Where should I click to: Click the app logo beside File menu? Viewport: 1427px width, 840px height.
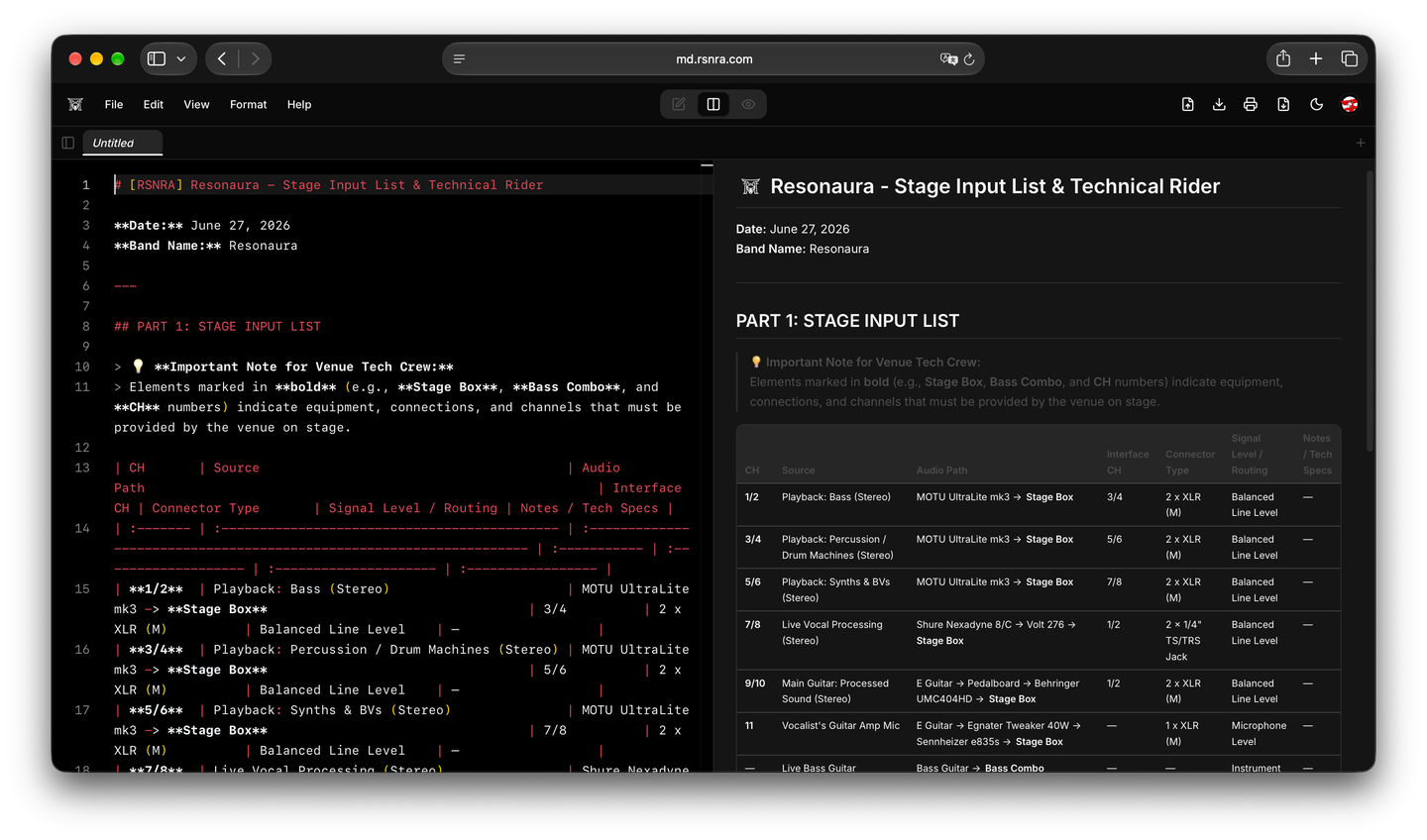[75, 104]
